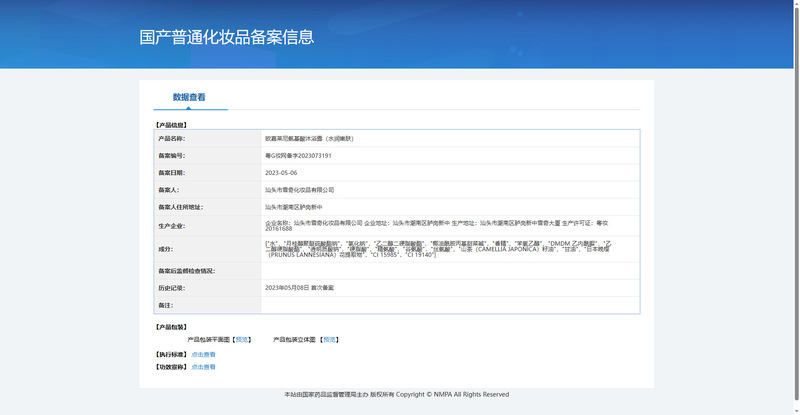800x415 pixels.
Task: Select the 成分 label cell
Action: (208, 249)
